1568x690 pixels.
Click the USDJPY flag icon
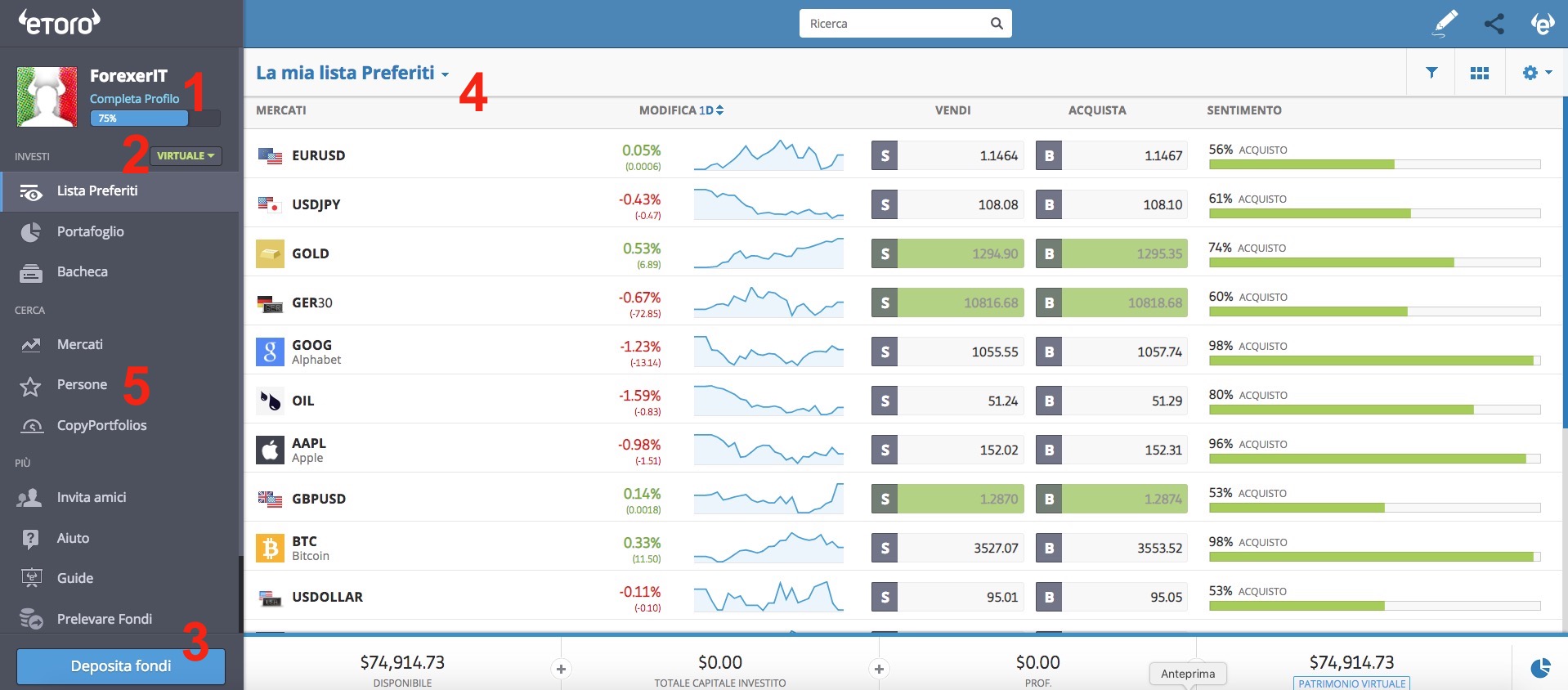(x=270, y=204)
